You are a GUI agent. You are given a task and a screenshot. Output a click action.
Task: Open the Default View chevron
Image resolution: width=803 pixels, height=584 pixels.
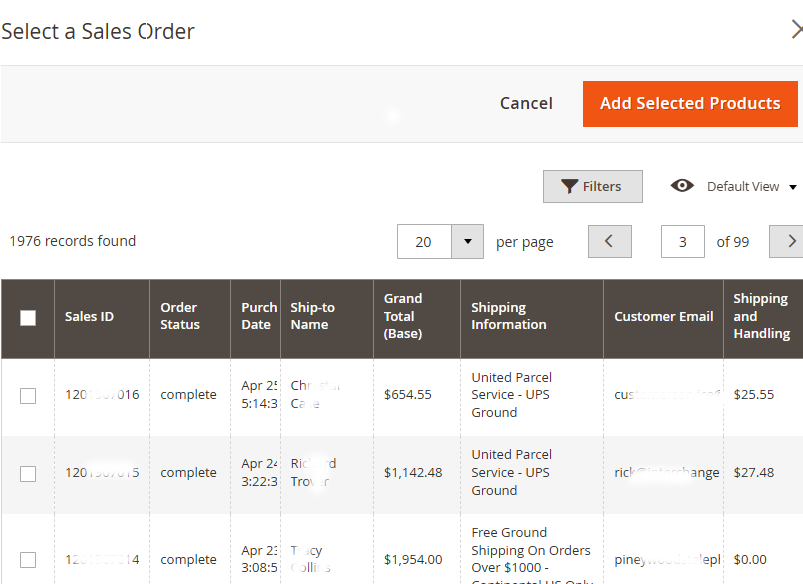click(x=791, y=186)
